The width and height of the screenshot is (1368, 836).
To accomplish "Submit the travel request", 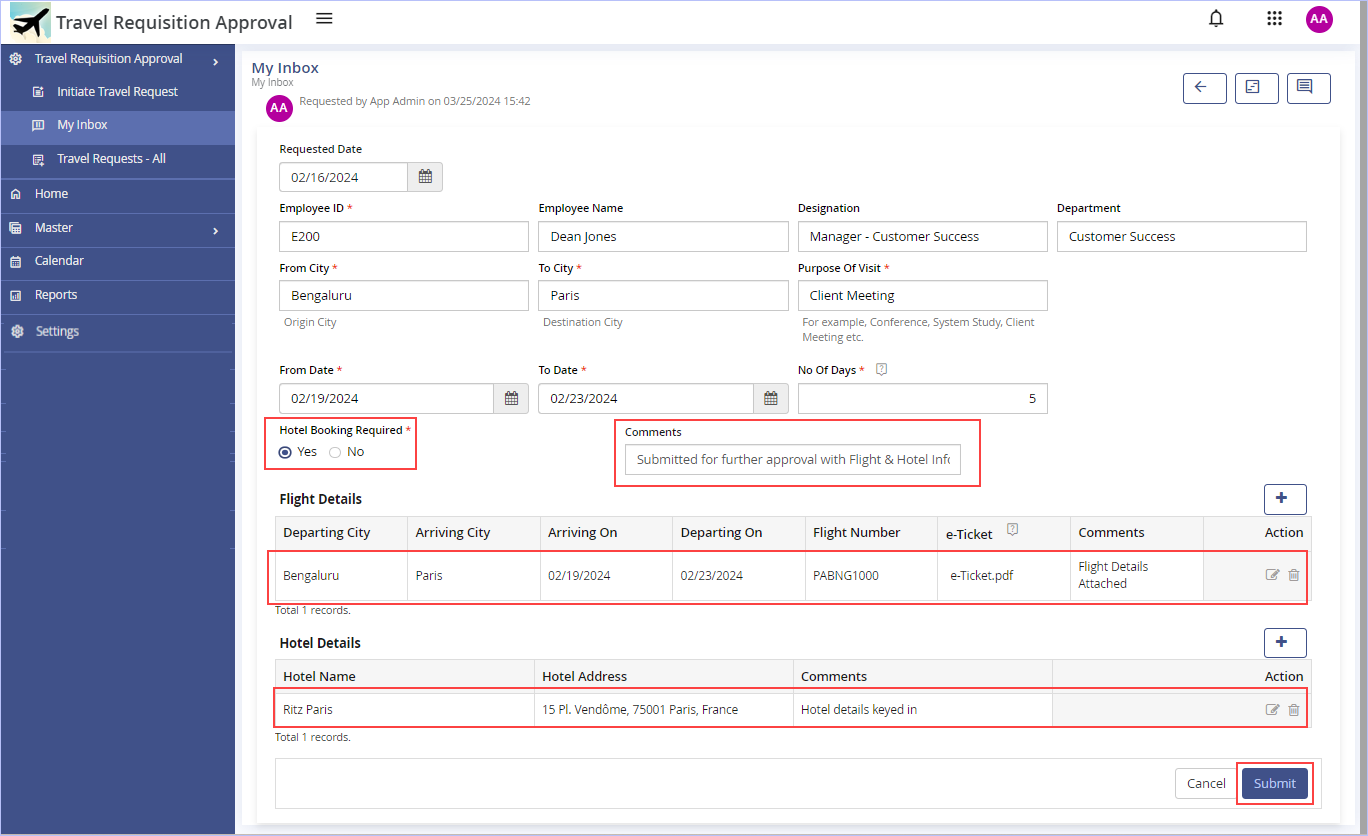I will coord(1274,783).
